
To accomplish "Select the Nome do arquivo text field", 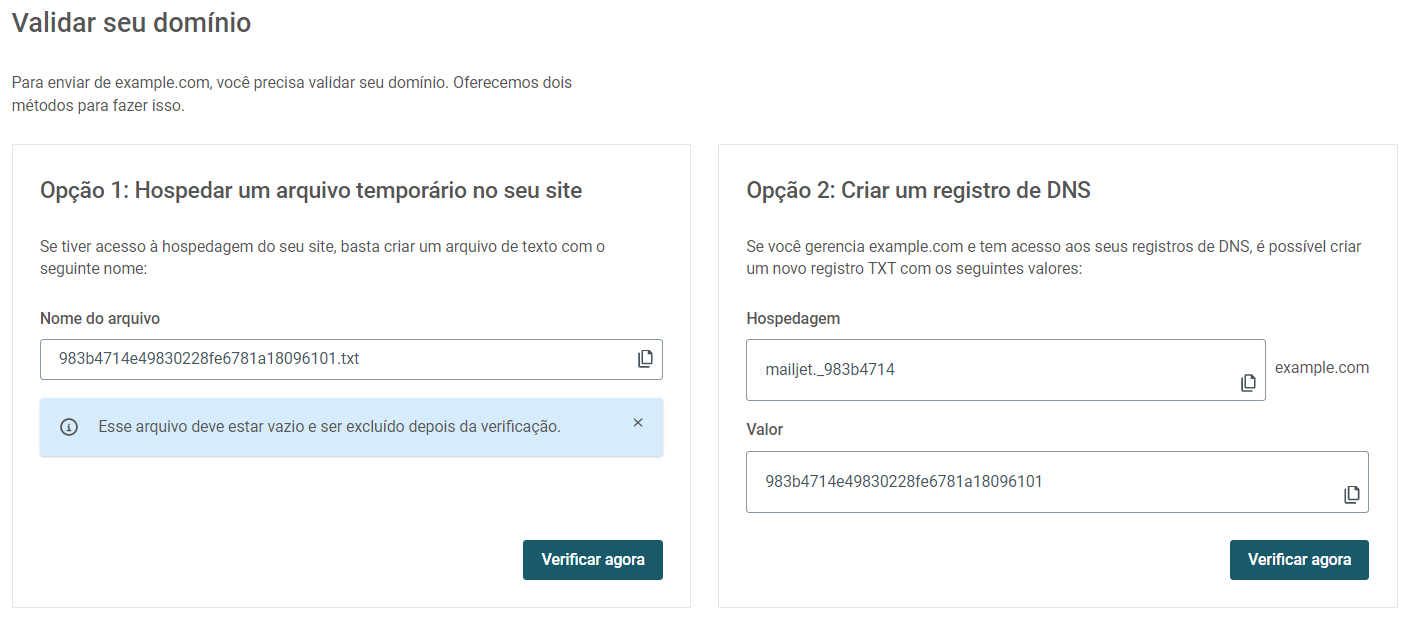I will [x=351, y=359].
